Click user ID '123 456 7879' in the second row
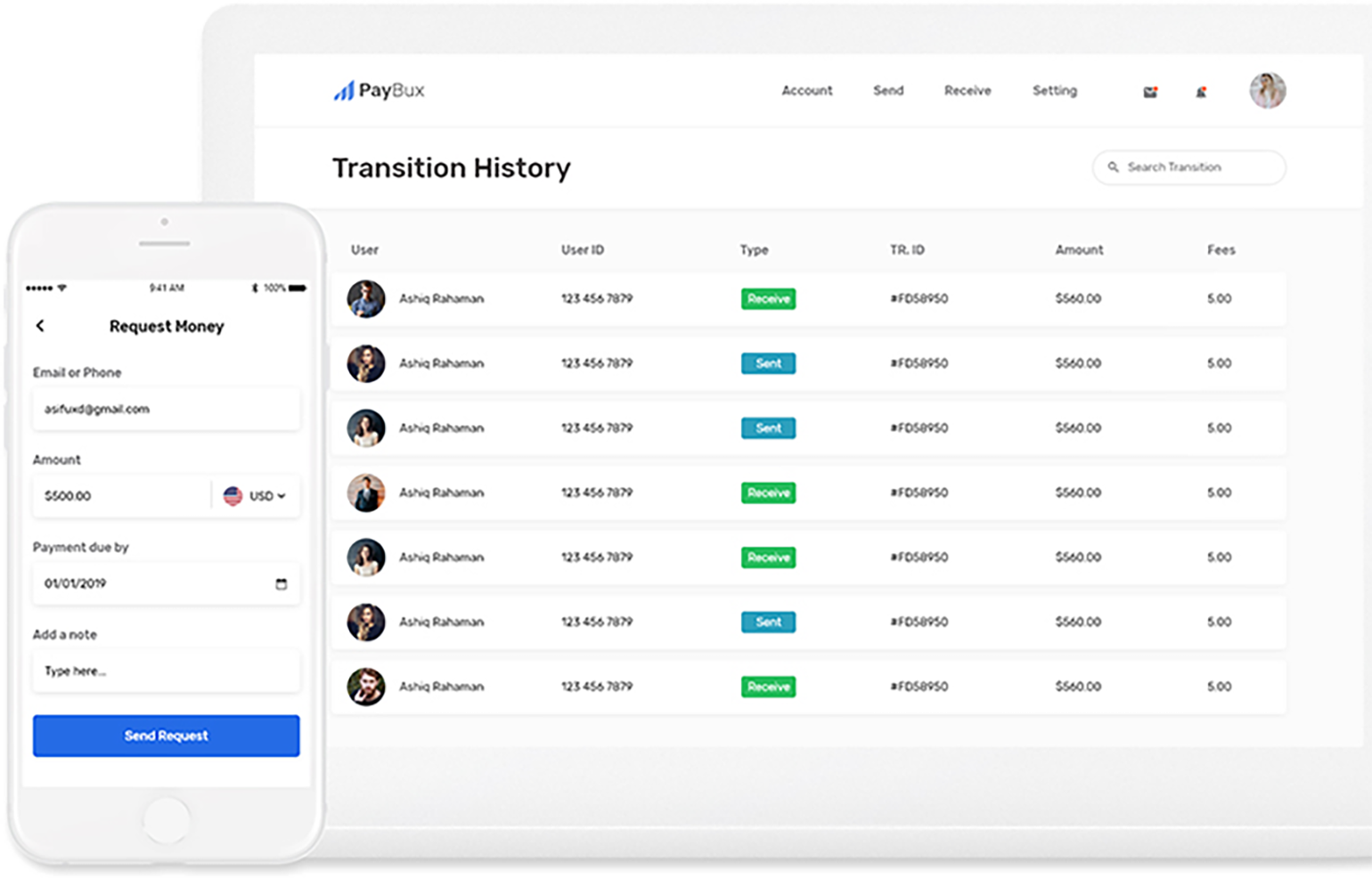This screenshot has width=1372, height=878. pos(597,363)
